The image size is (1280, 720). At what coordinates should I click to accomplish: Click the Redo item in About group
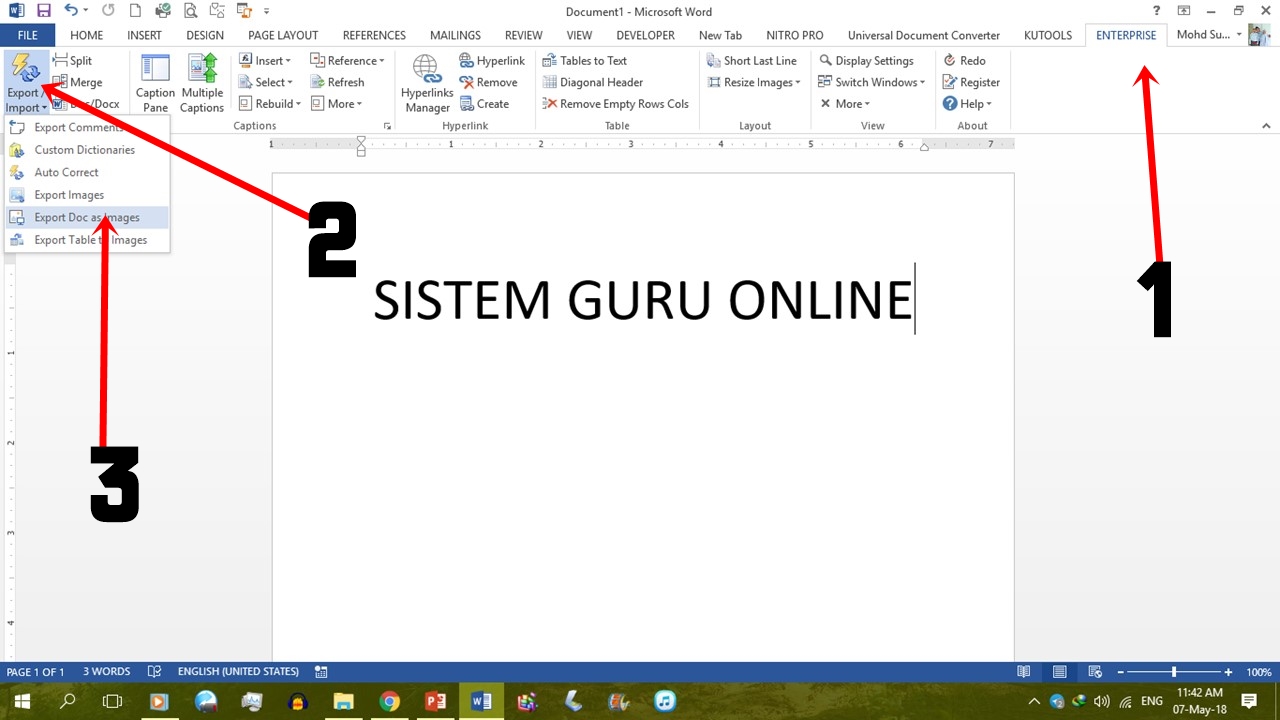coord(964,61)
